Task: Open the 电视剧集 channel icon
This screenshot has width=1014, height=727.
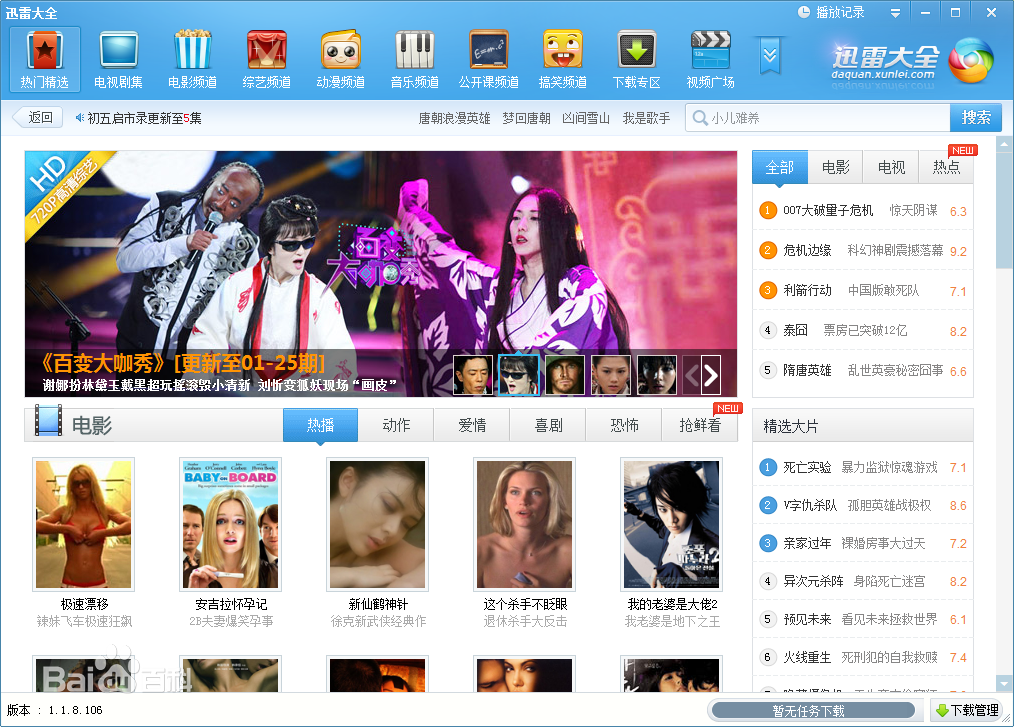Action: coord(118,59)
